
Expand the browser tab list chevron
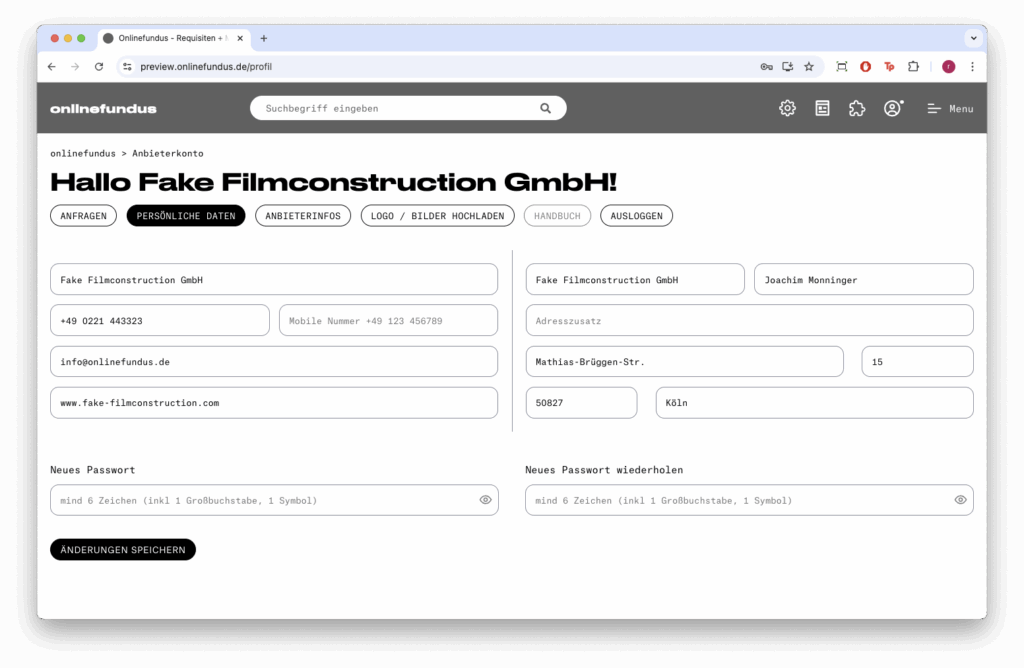[972, 38]
